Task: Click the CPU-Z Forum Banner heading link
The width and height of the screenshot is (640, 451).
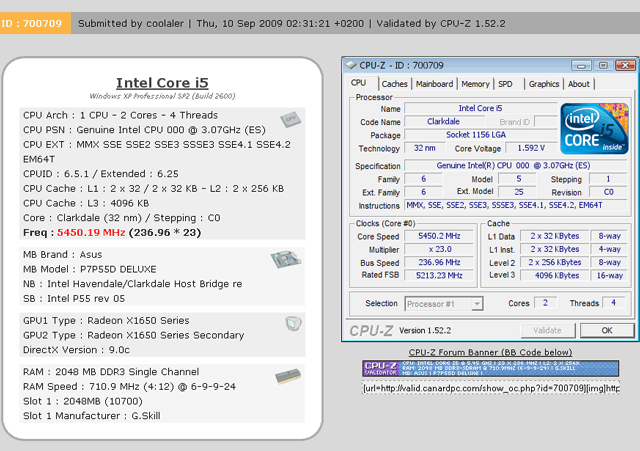Action: [x=490, y=352]
